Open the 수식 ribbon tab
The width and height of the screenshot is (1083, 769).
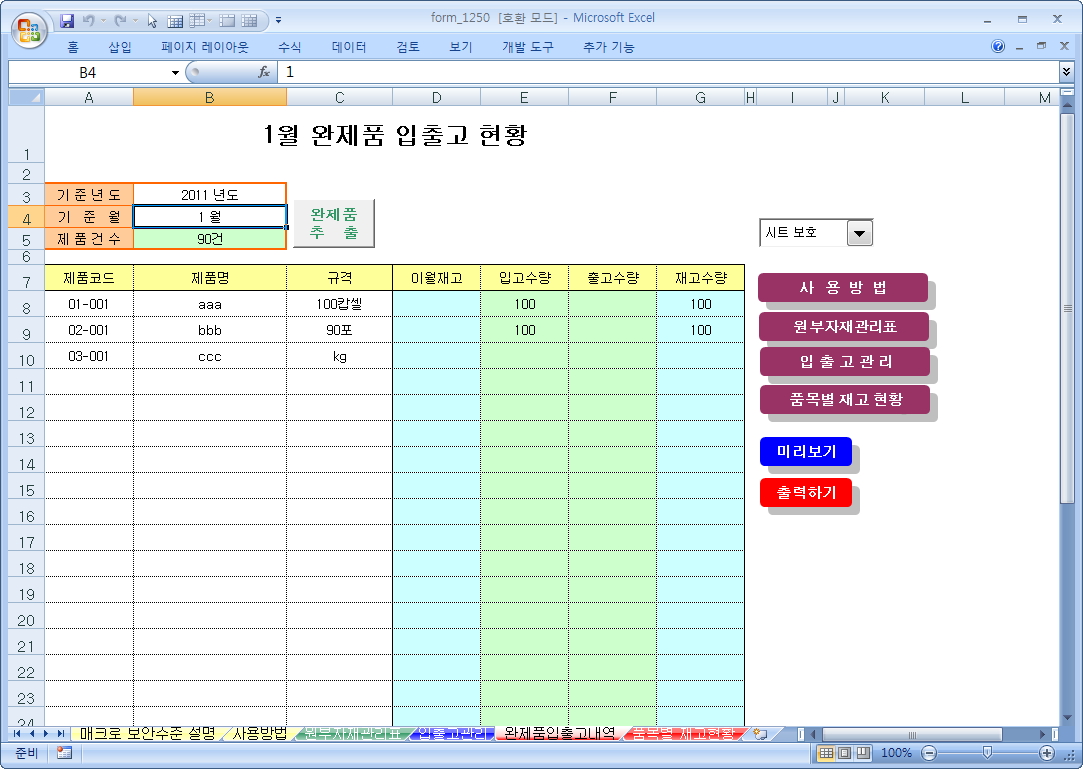[x=290, y=47]
